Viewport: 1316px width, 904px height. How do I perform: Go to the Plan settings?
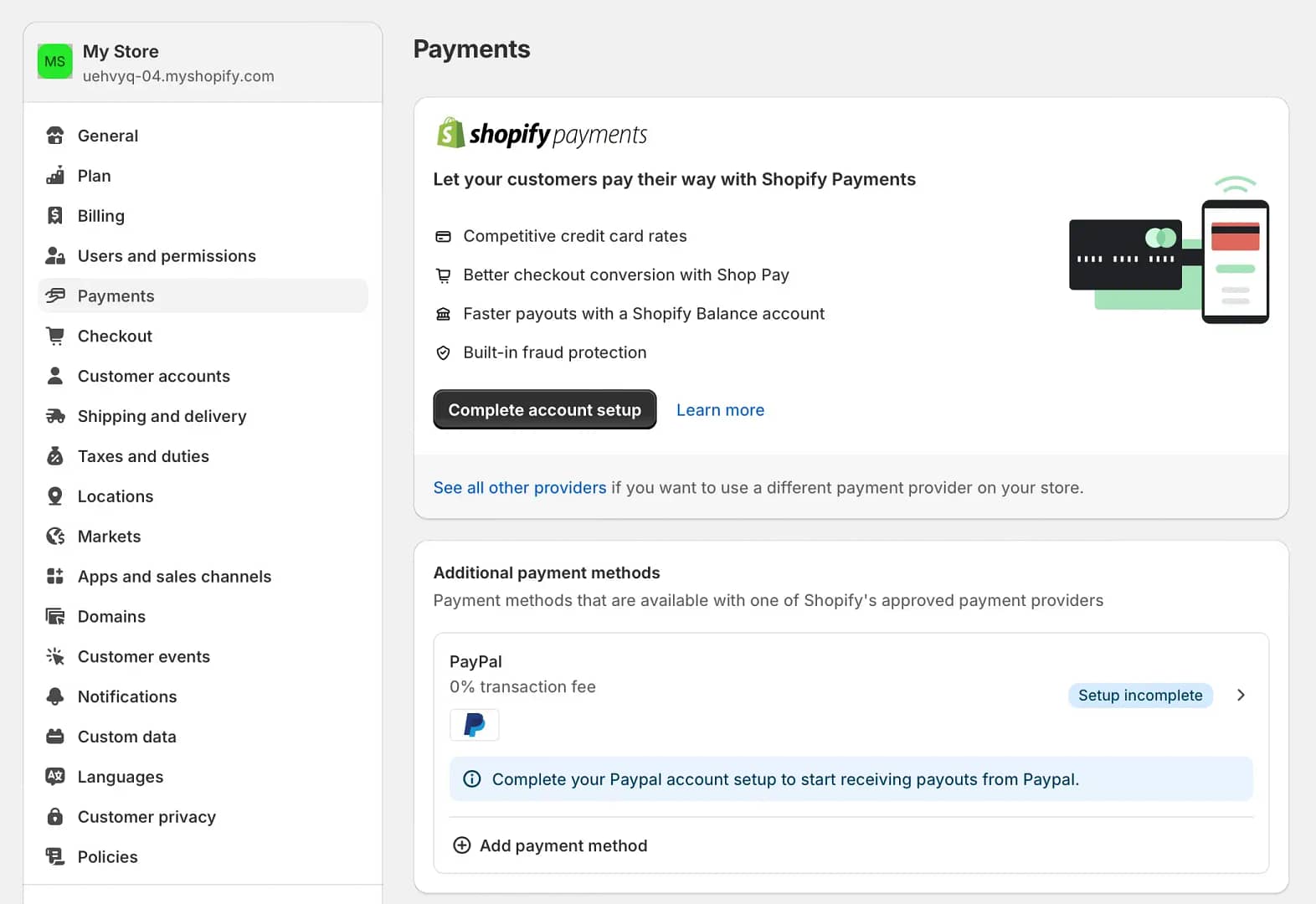pos(203,176)
